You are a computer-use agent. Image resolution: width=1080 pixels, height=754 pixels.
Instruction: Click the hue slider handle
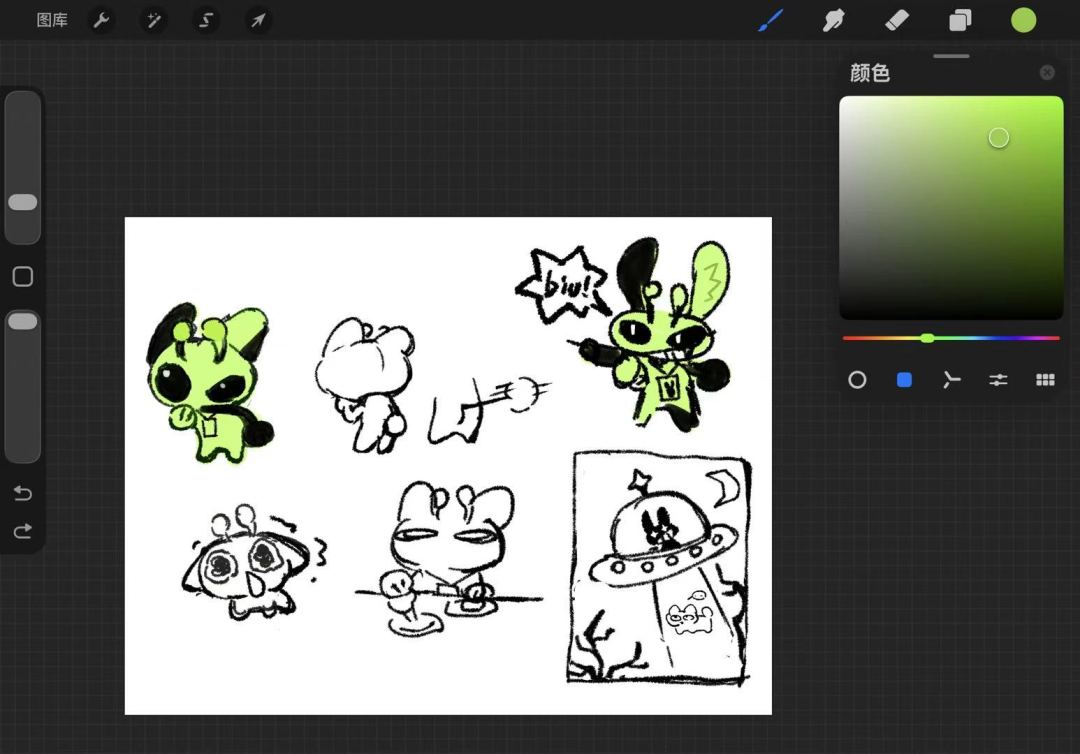(x=928, y=338)
